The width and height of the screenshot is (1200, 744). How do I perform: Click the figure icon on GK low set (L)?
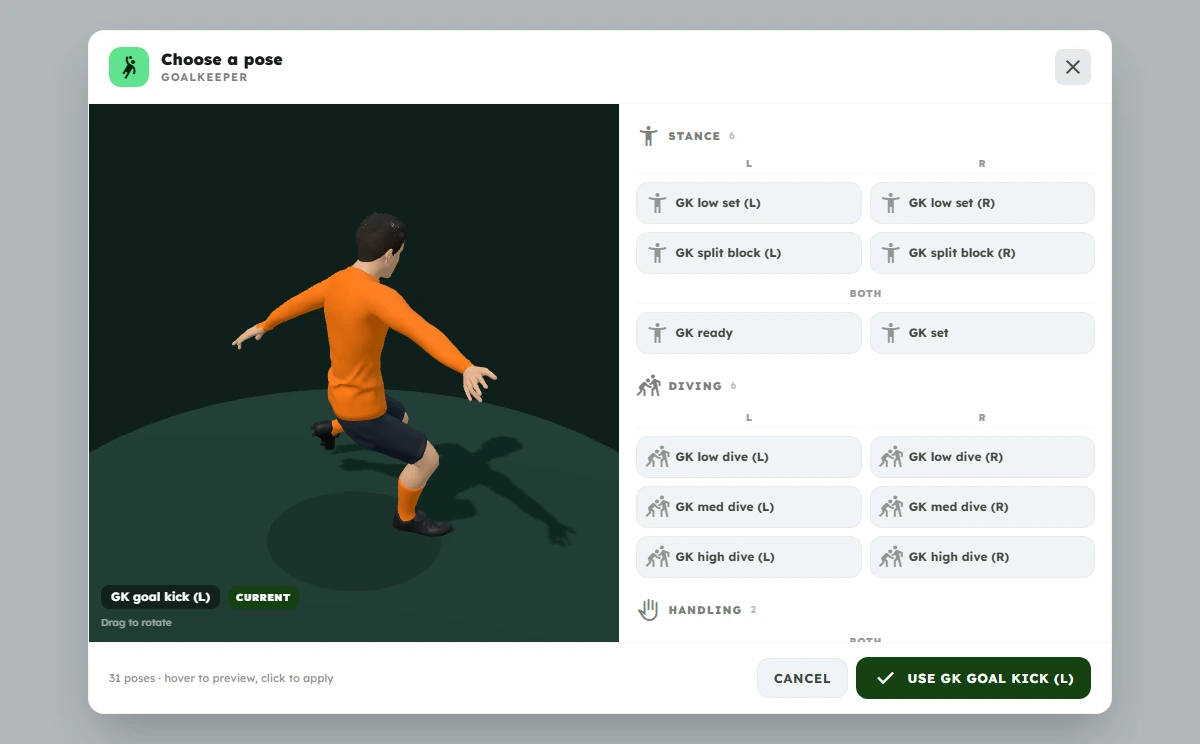(x=657, y=203)
